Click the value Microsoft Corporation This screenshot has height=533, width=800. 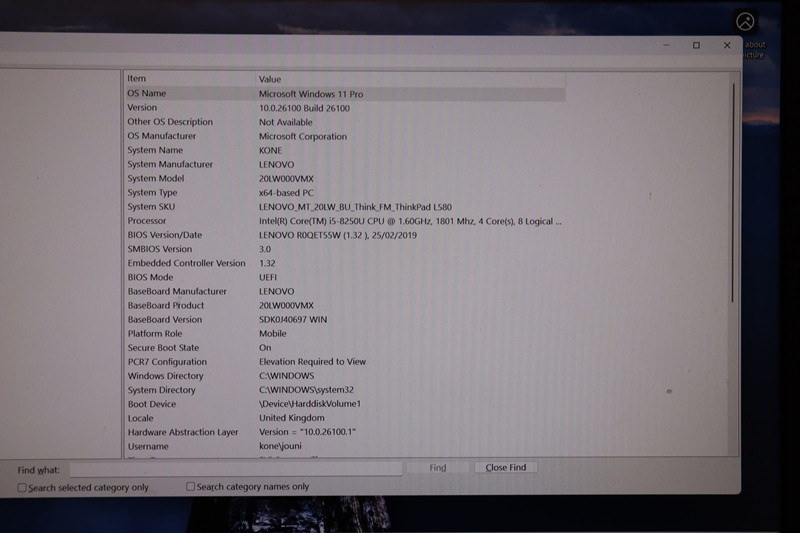pos(303,136)
